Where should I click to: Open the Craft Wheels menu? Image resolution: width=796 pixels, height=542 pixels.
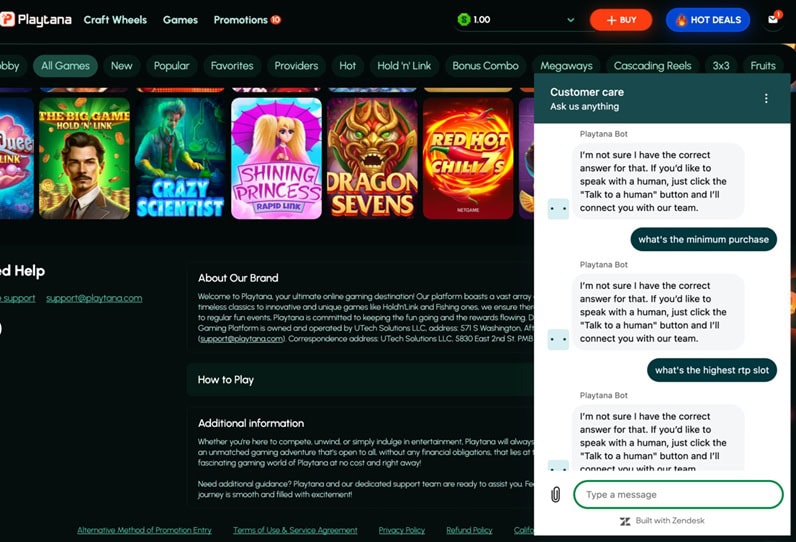(x=115, y=20)
